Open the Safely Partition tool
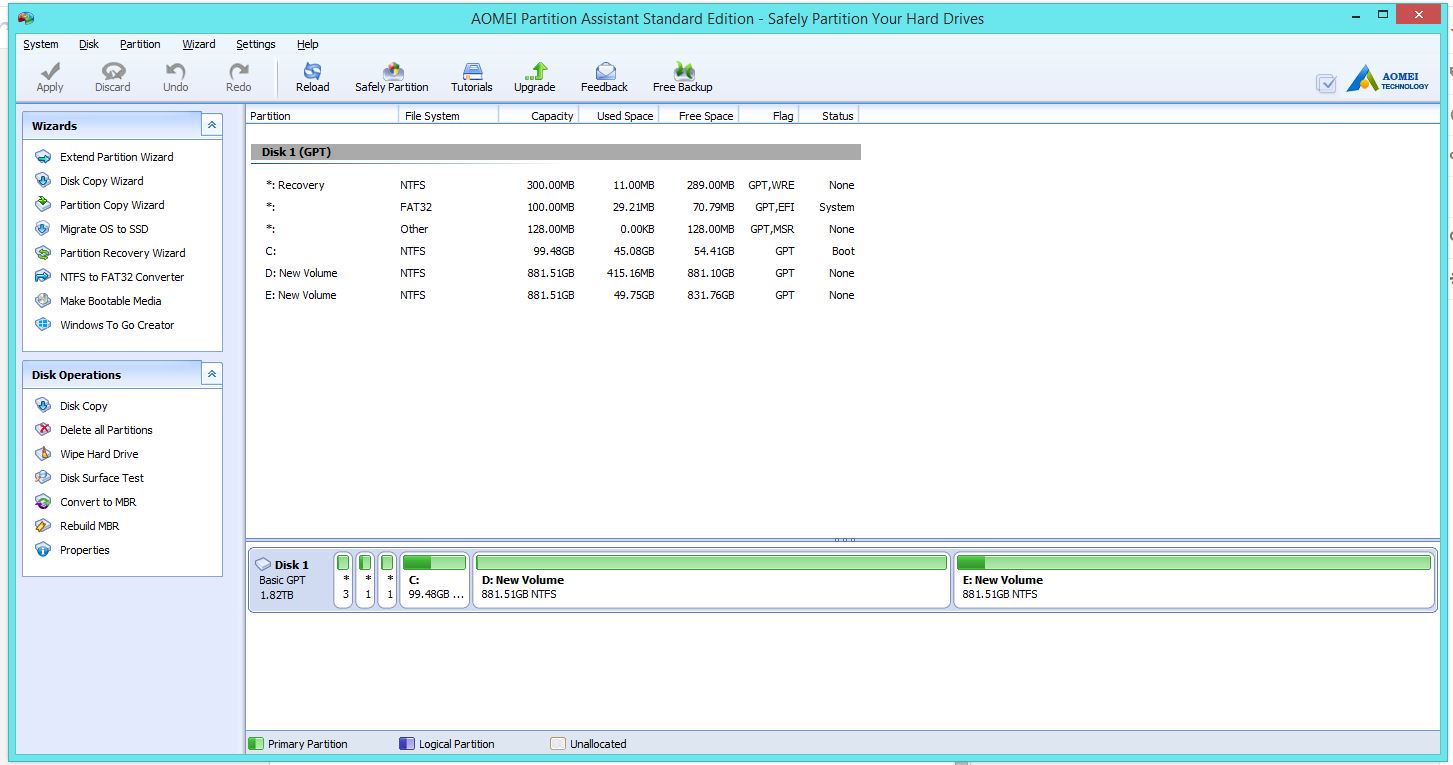1453x765 pixels. (392, 77)
